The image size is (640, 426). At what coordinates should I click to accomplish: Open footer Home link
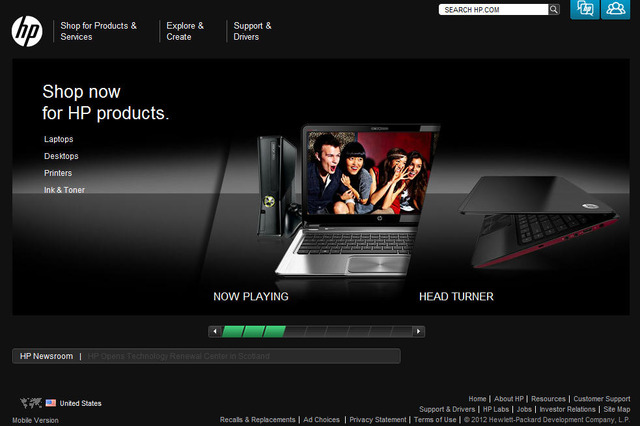477,399
